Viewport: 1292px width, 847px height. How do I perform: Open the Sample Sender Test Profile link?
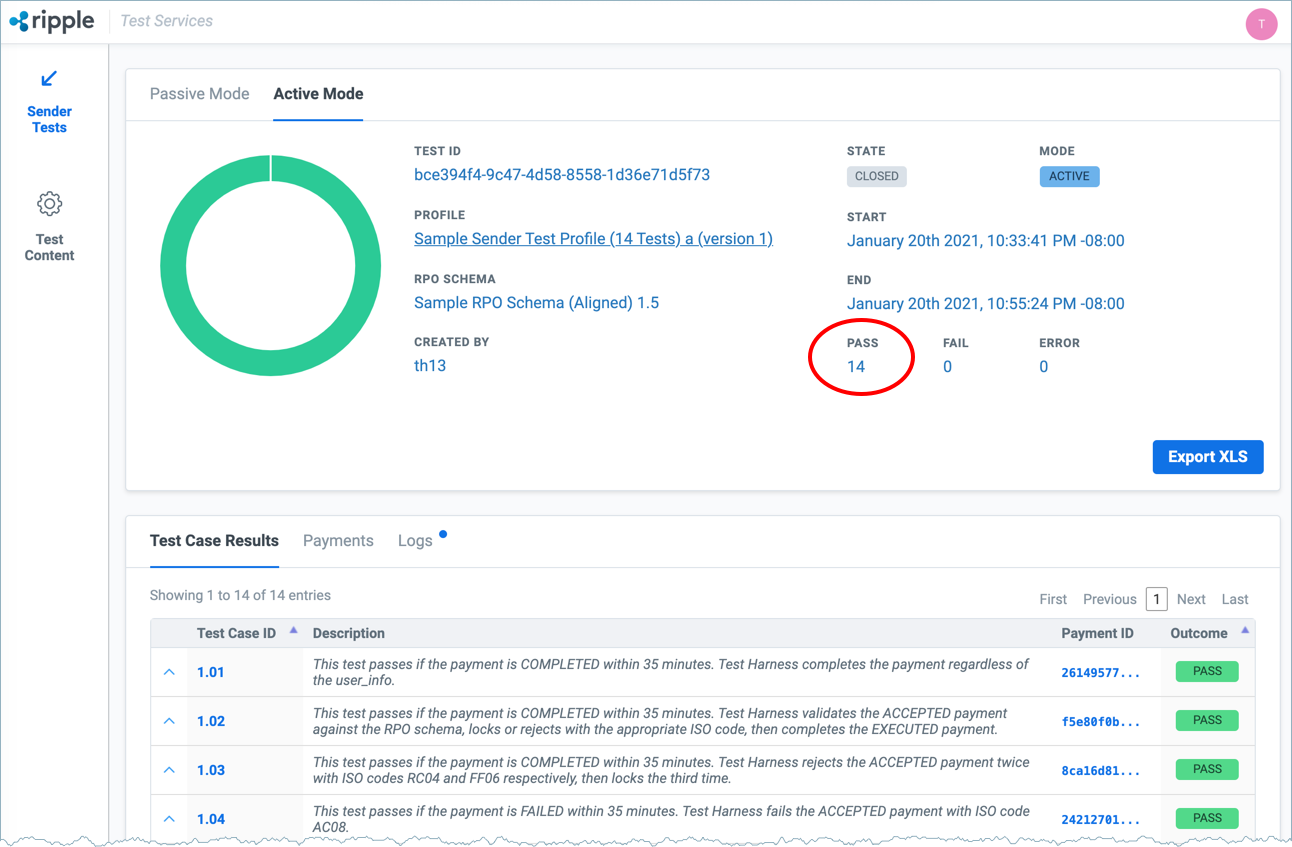[x=593, y=238]
